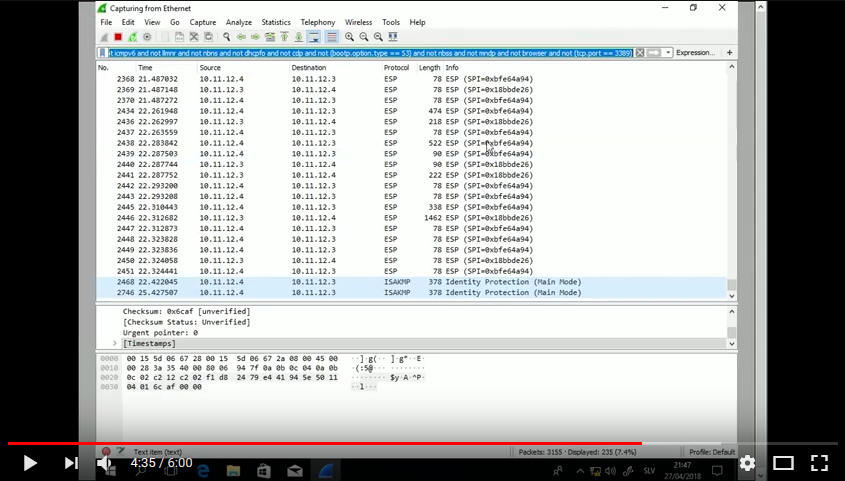Click details pane scrollbar down arrow
Screen dimensions: 845x481
pyautogui.click(x=731, y=344)
